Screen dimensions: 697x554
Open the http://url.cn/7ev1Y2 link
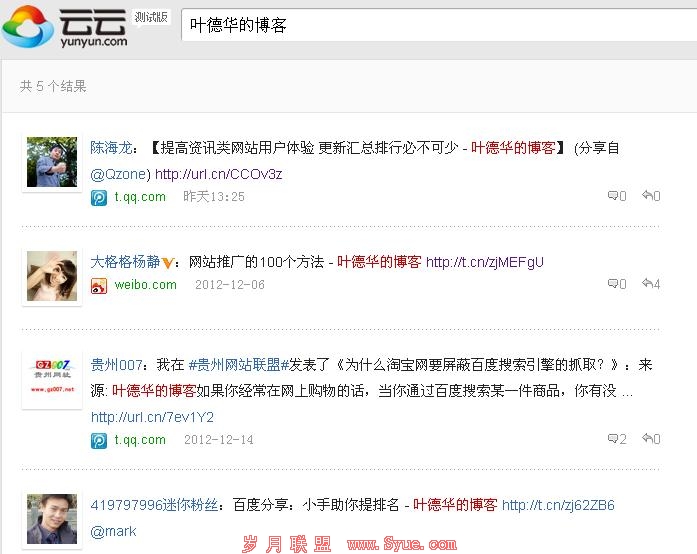tap(152, 417)
